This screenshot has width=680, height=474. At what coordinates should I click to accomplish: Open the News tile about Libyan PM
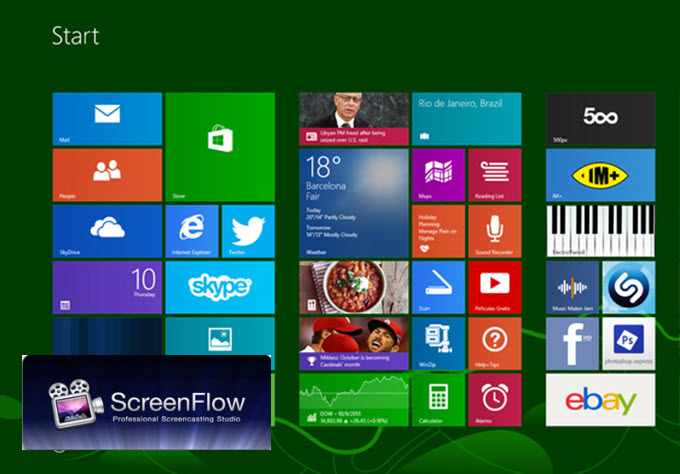click(354, 119)
